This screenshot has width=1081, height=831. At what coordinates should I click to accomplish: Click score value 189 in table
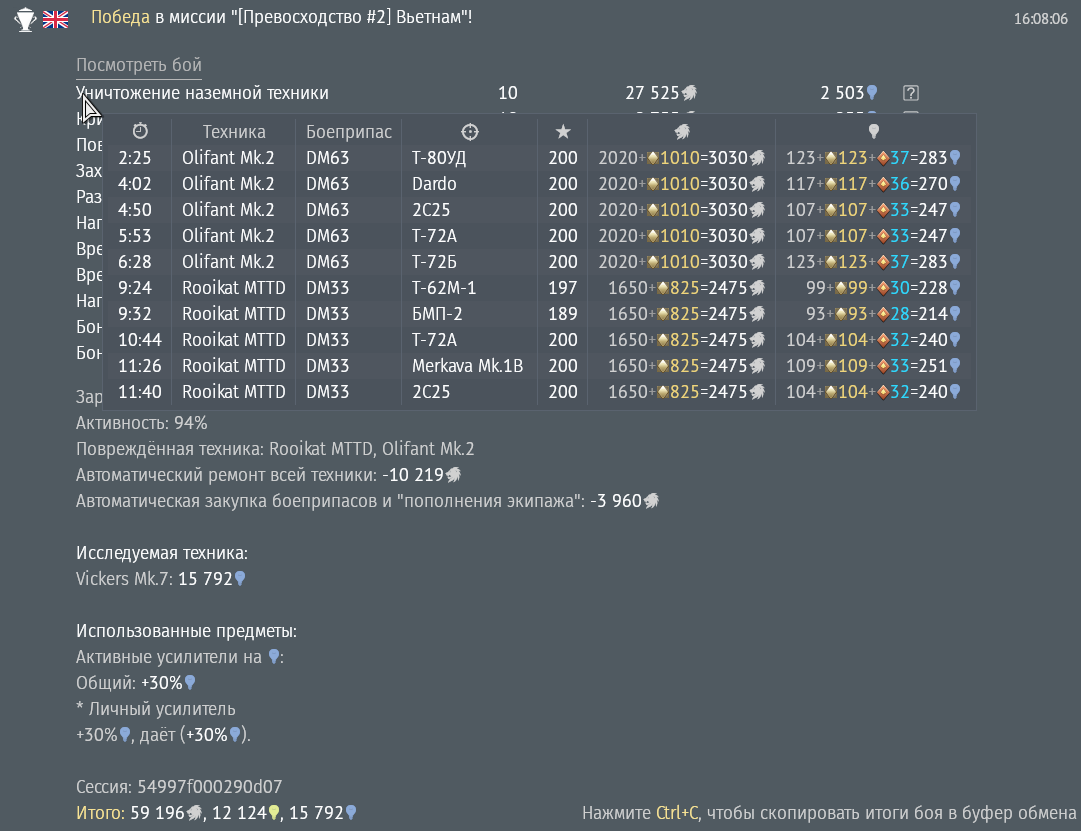563,314
